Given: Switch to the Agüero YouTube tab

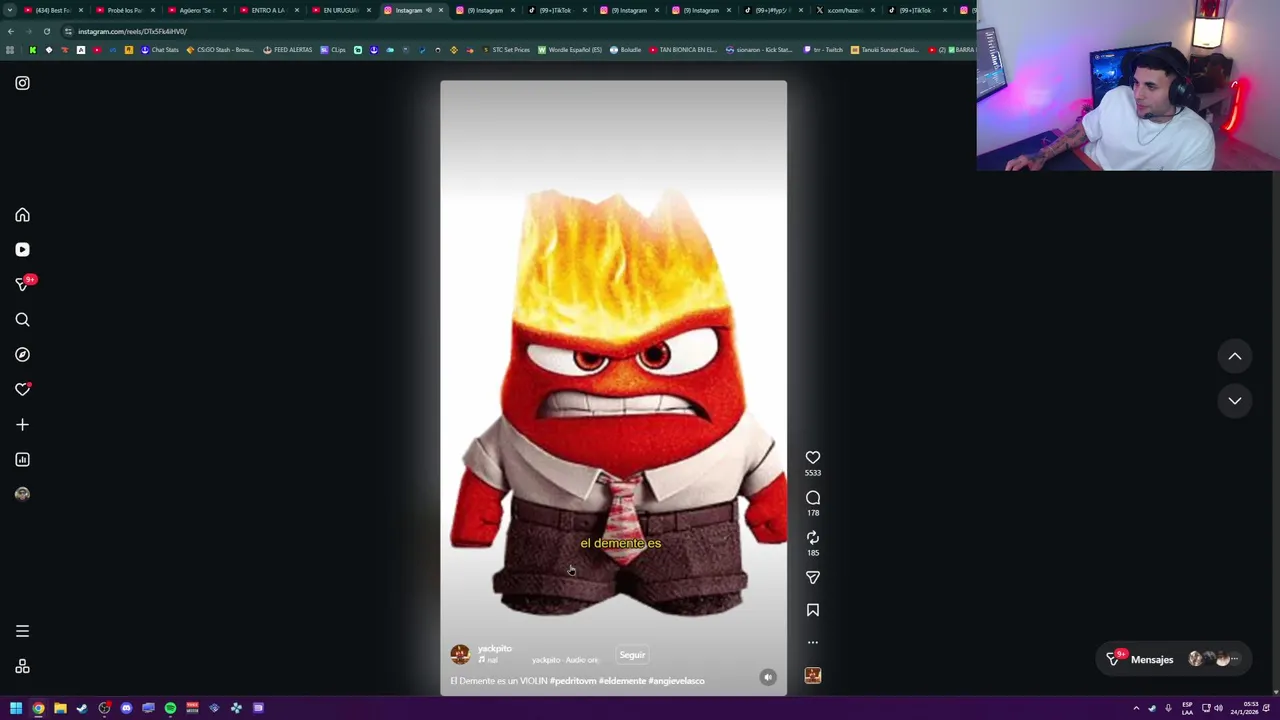Looking at the screenshot, I should click(196, 10).
